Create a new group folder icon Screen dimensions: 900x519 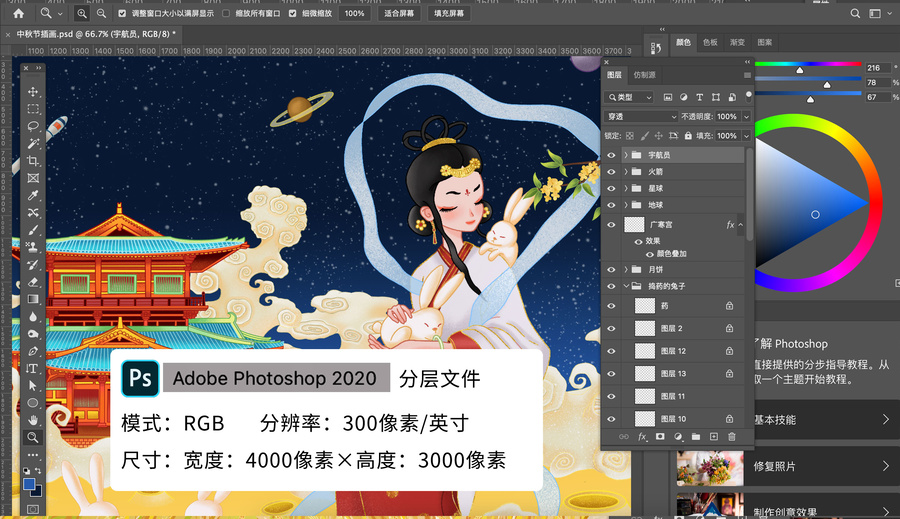pyautogui.click(x=696, y=437)
